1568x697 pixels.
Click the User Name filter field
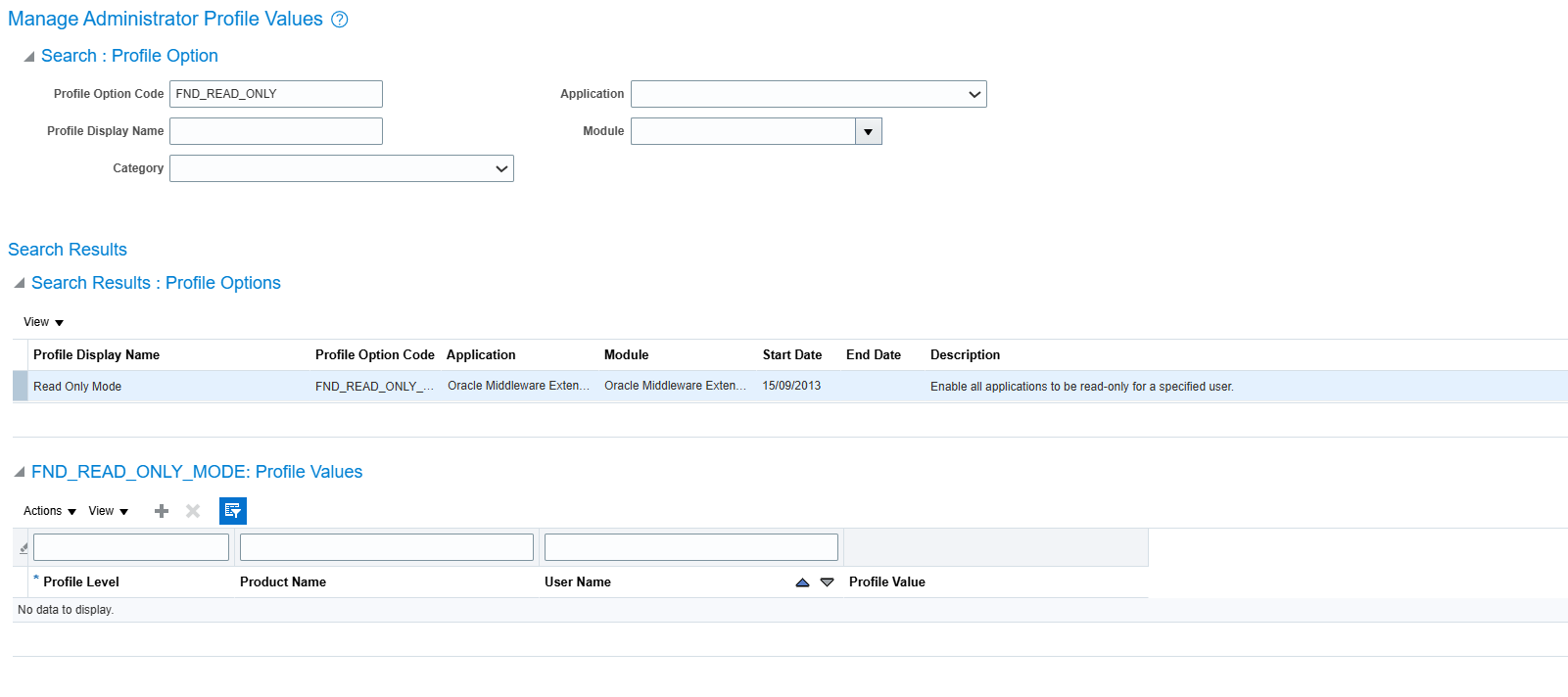tap(691, 547)
